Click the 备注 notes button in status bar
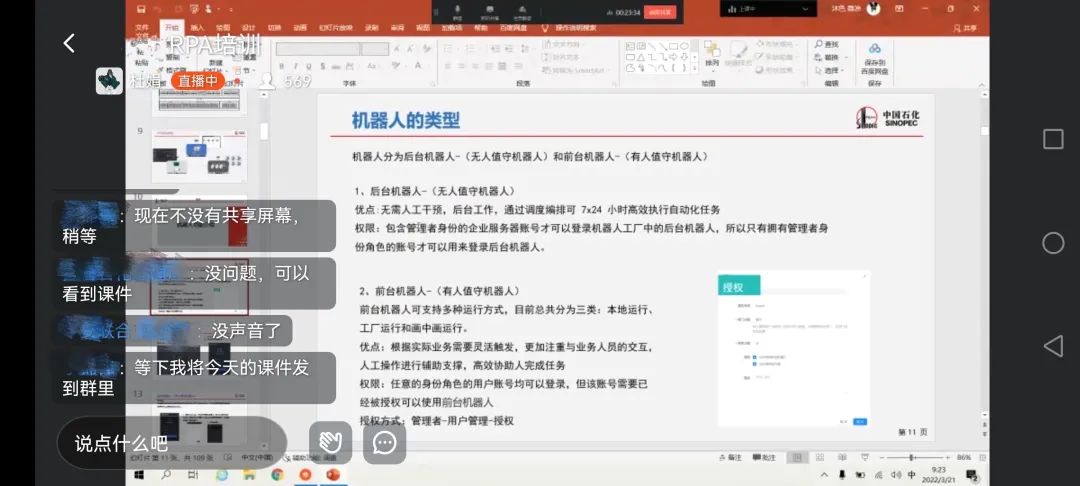1080x486 pixels. point(733,458)
